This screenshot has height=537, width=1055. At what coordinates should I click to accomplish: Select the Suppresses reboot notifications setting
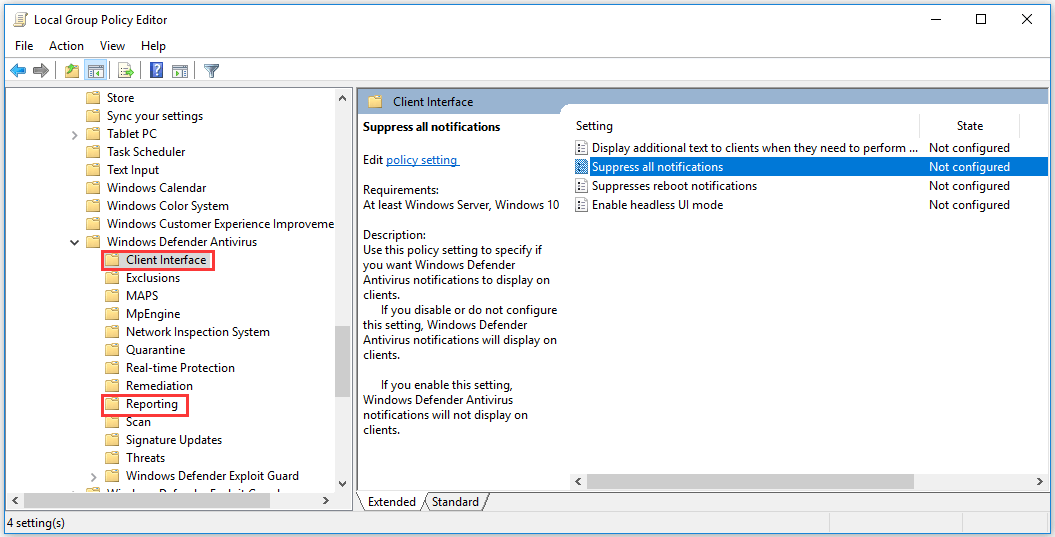(x=674, y=186)
